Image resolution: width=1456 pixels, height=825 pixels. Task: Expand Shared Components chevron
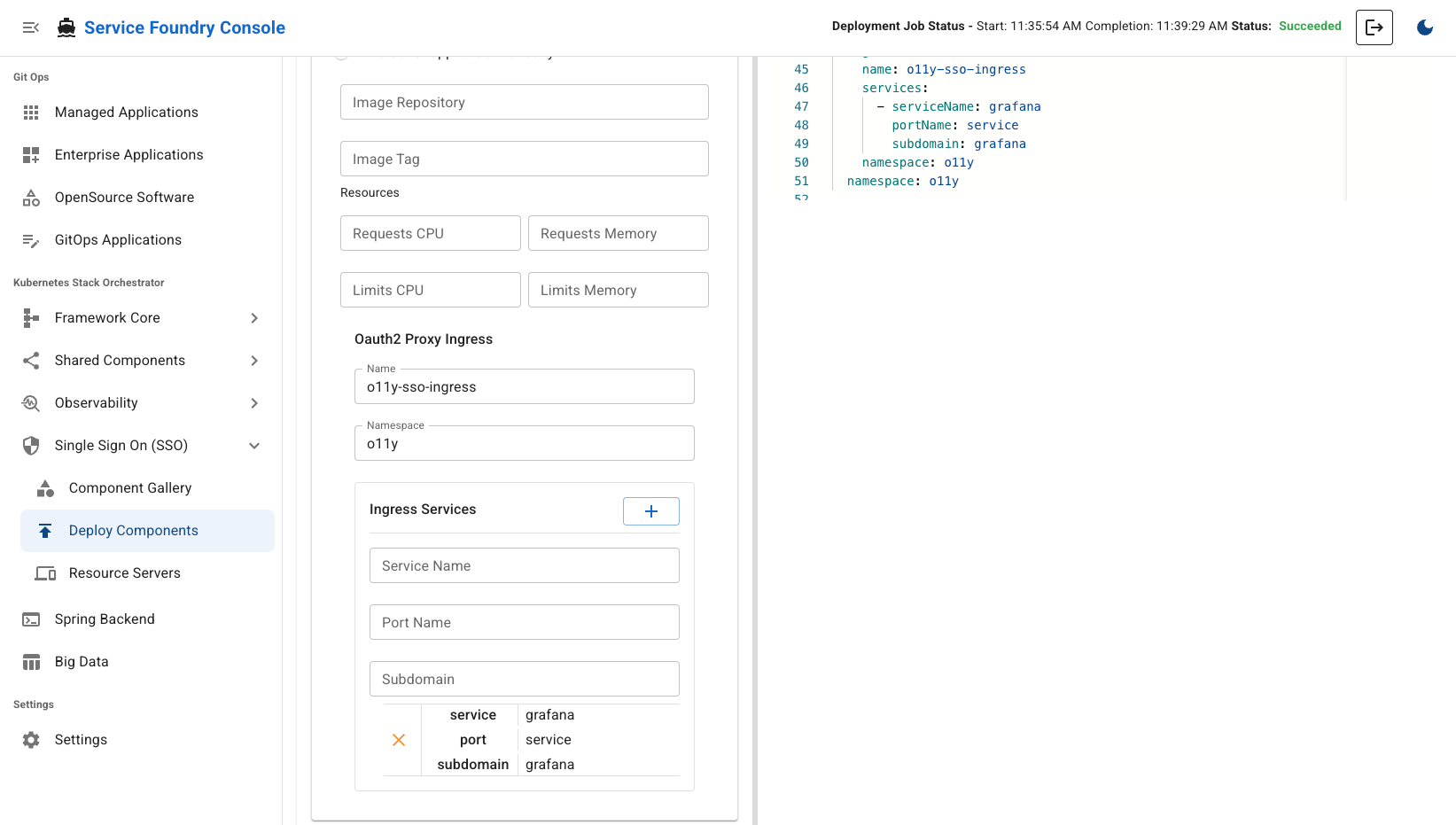[x=254, y=361]
